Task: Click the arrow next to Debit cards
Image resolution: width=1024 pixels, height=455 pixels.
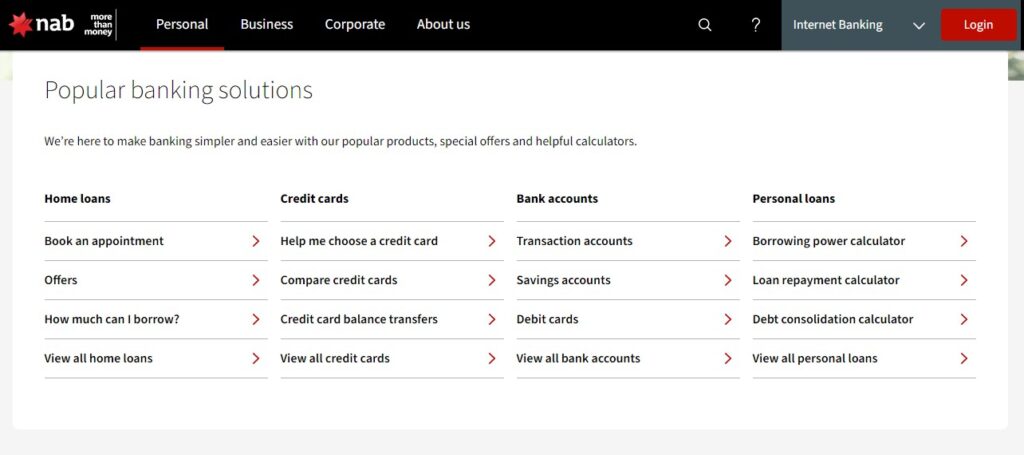Action: (728, 319)
